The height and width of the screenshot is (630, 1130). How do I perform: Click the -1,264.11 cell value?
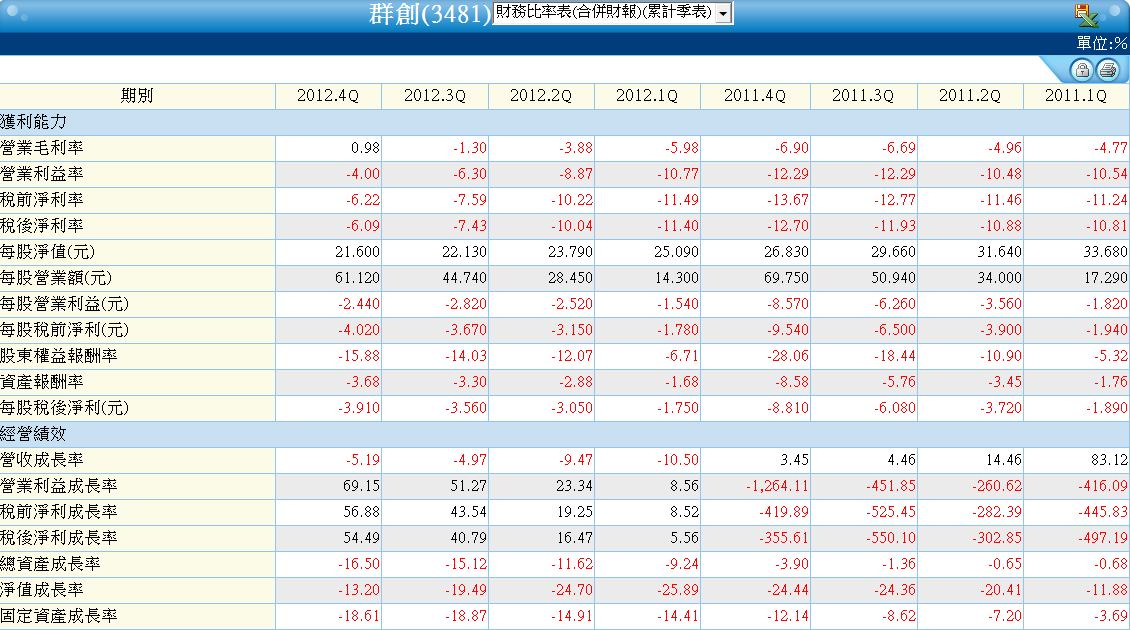(x=778, y=486)
